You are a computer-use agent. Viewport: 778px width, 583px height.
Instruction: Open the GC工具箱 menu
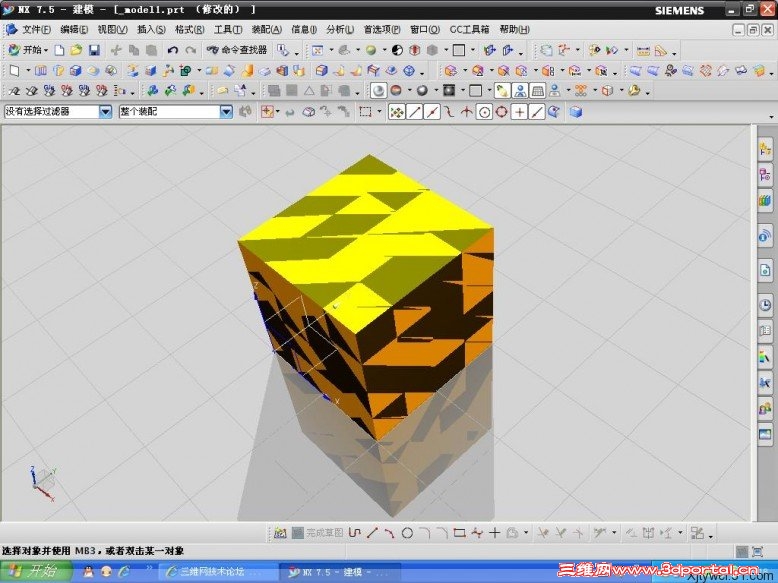point(469,30)
